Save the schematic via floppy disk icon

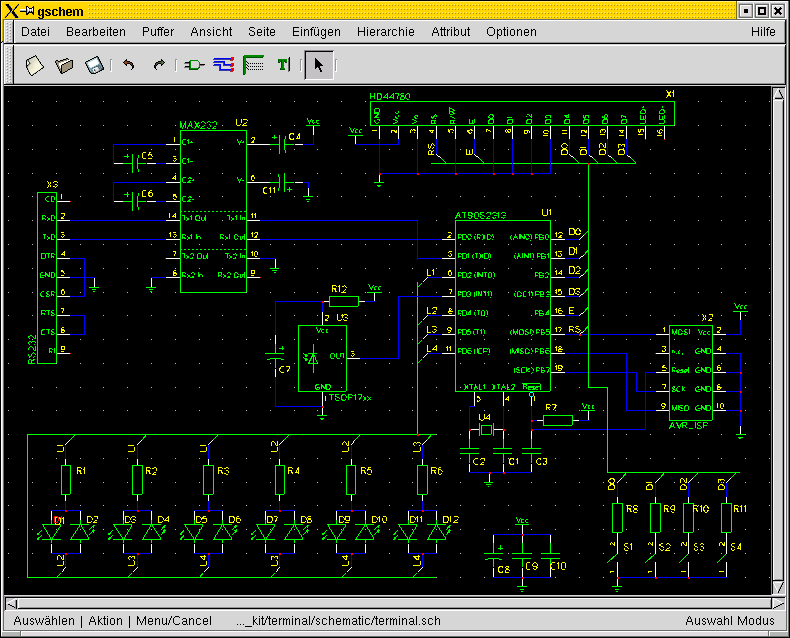(95, 65)
